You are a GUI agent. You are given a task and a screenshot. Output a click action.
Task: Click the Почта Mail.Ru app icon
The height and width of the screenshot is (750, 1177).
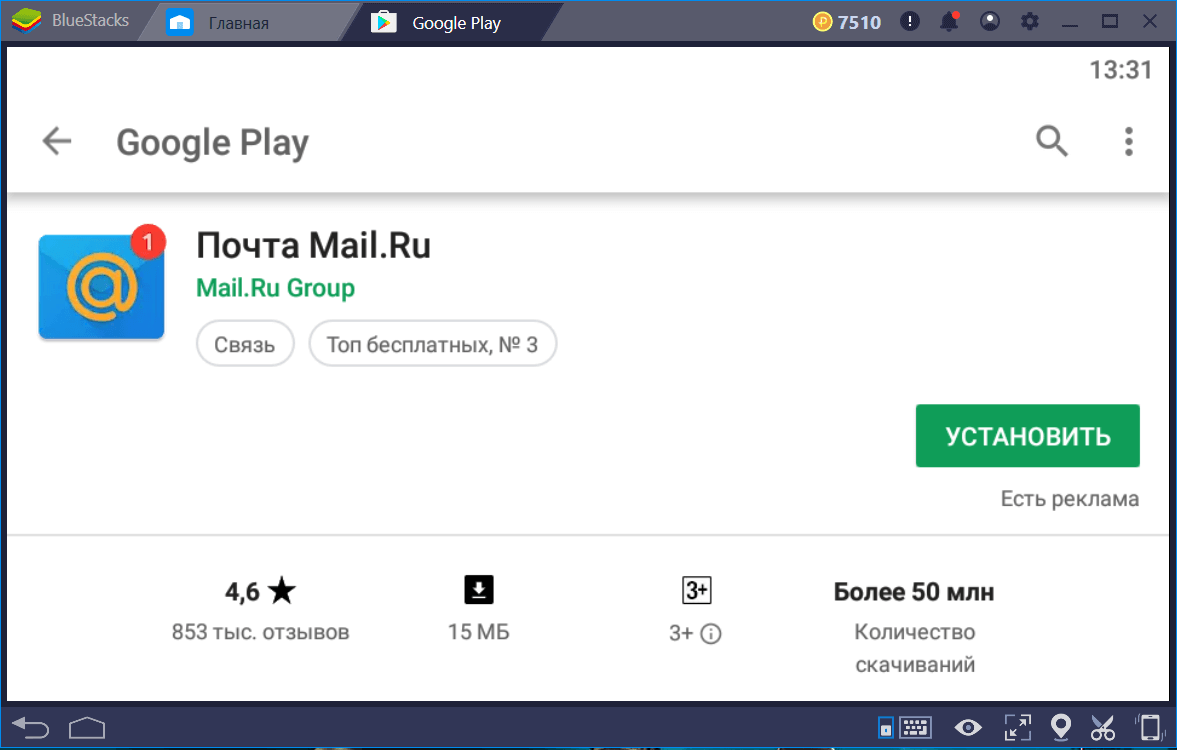(101, 287)
